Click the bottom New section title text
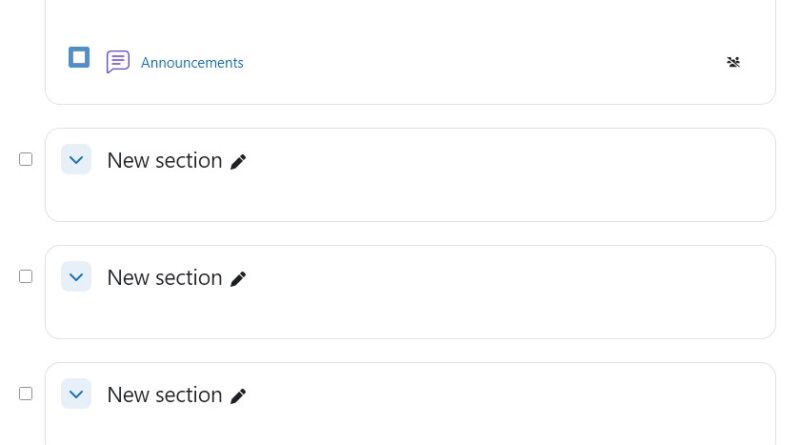Viewport: 800px width, 445px height. (x=164, y=395)
